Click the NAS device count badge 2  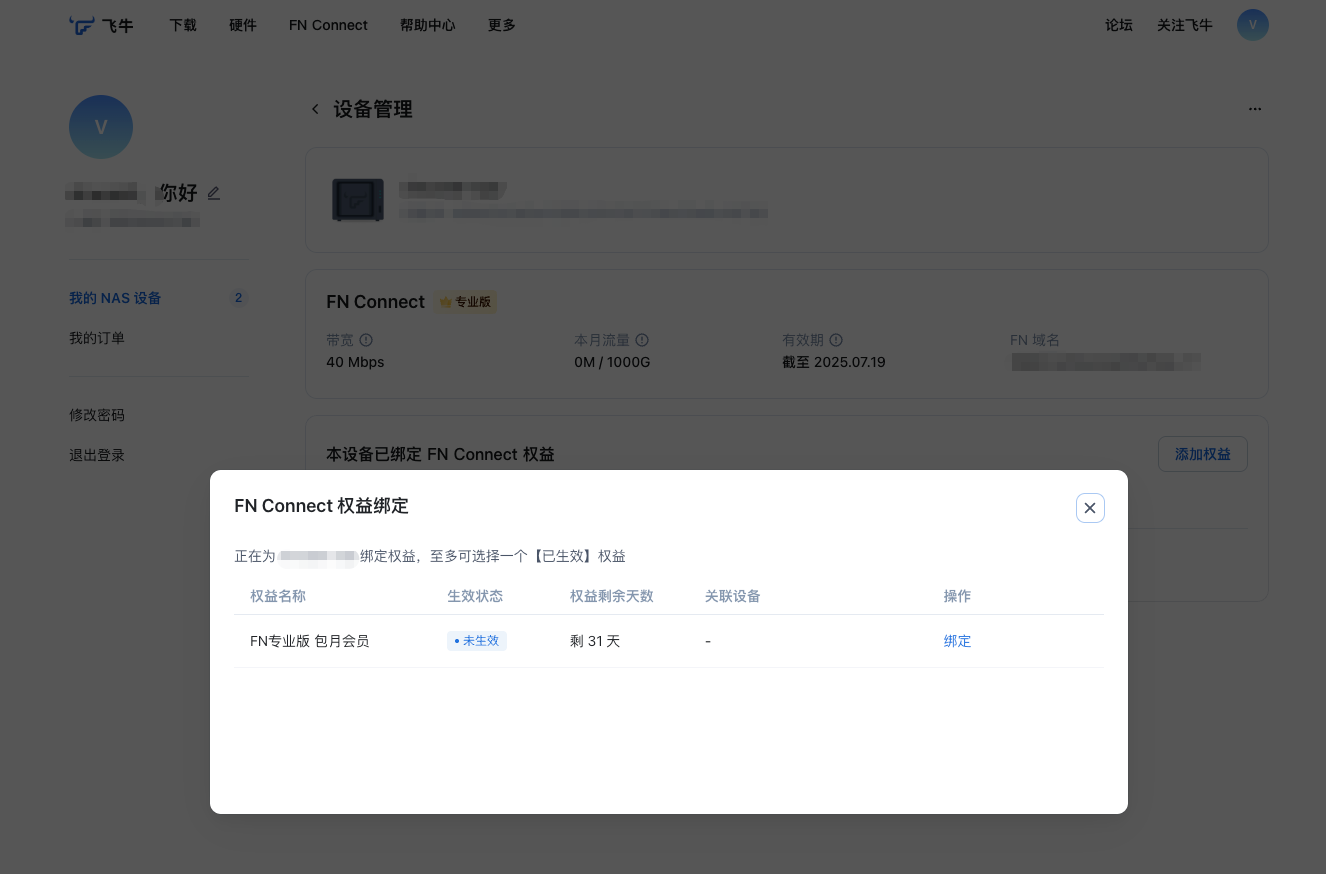[238, 298]
